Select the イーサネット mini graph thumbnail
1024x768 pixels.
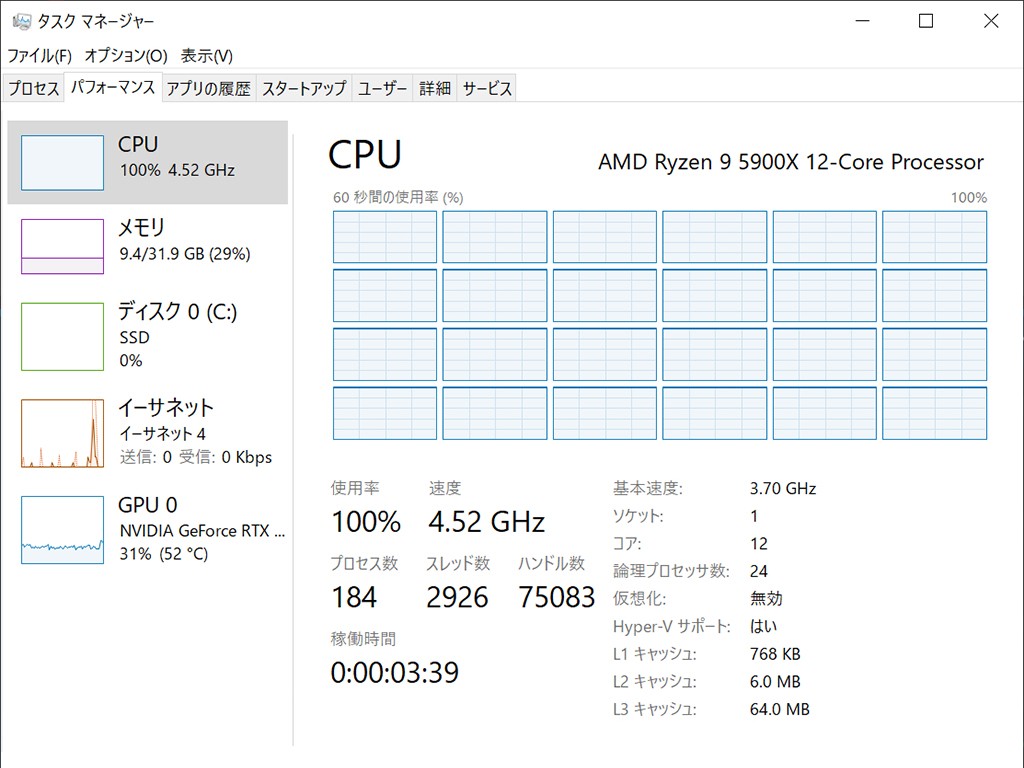coord(62,433)
